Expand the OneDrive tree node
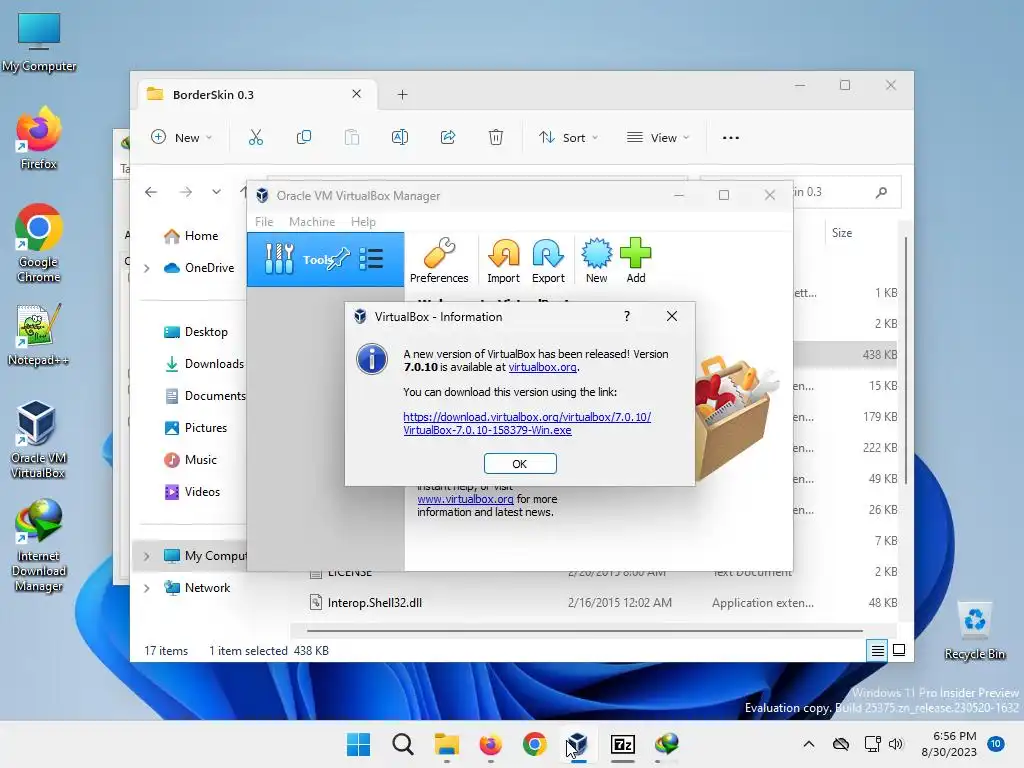Viewport: 1024px width, 768px height. [x=147, y=268]
